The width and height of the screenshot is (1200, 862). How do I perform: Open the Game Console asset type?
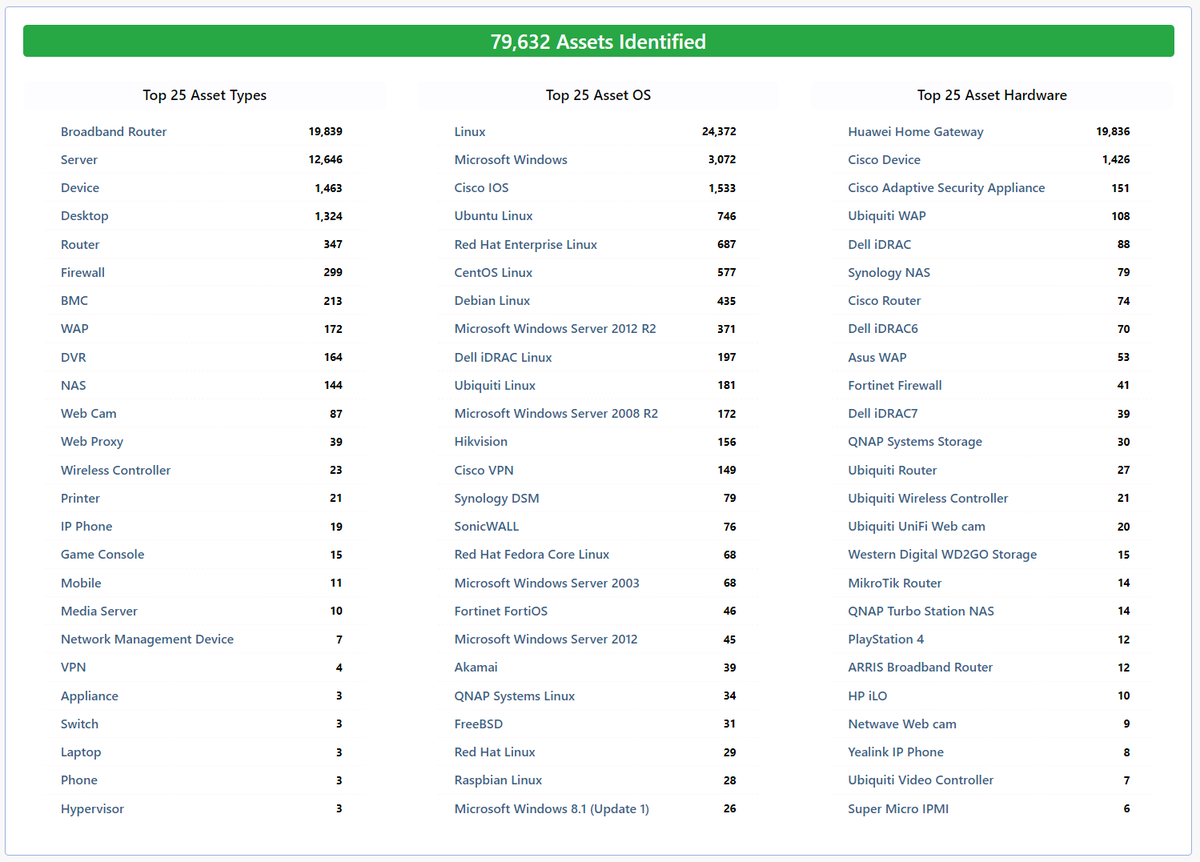103,555
